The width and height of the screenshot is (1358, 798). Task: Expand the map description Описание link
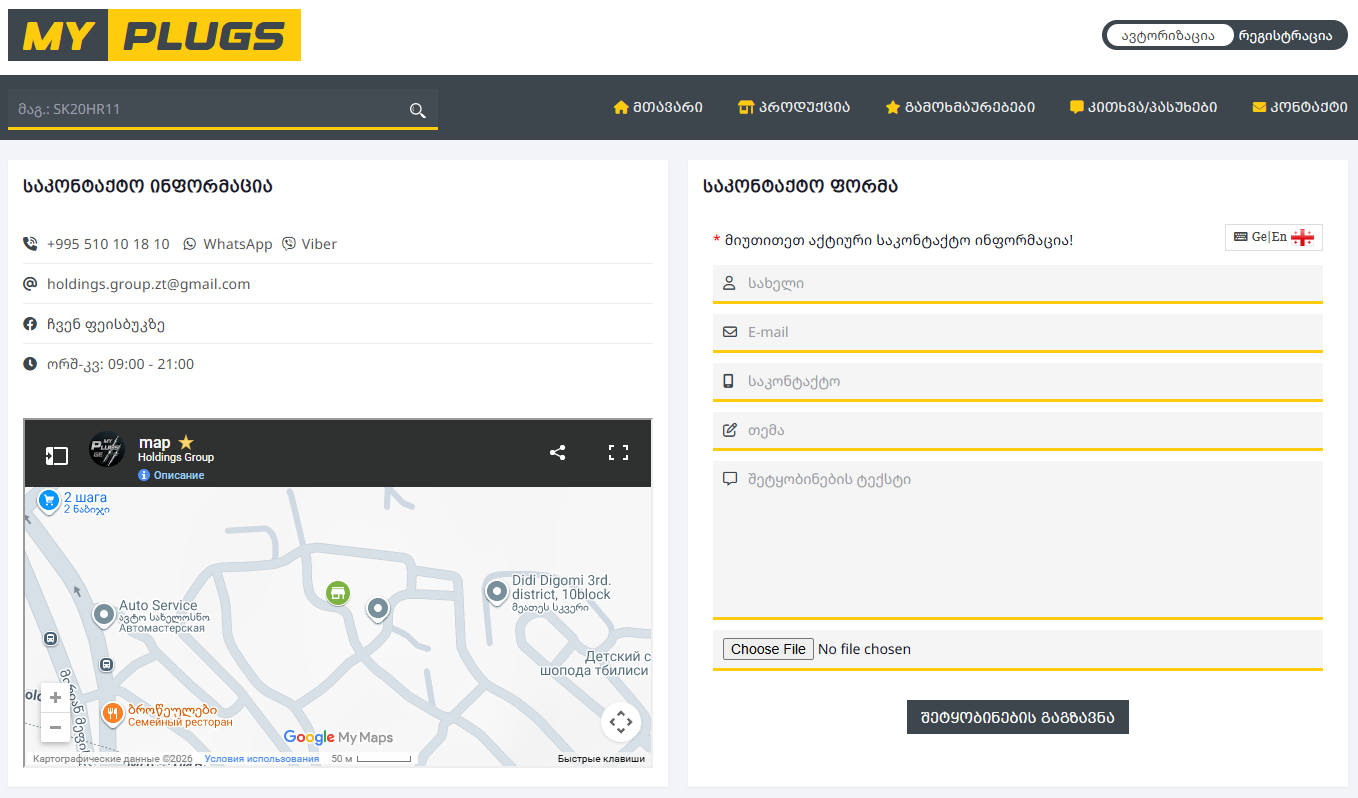(178, 475)
